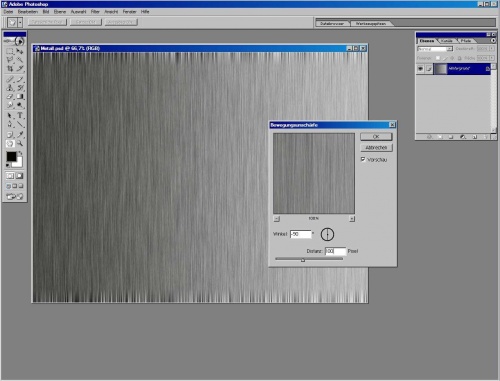
Task: Select the Zoom magnifier tool
Action: pos(20,143)
